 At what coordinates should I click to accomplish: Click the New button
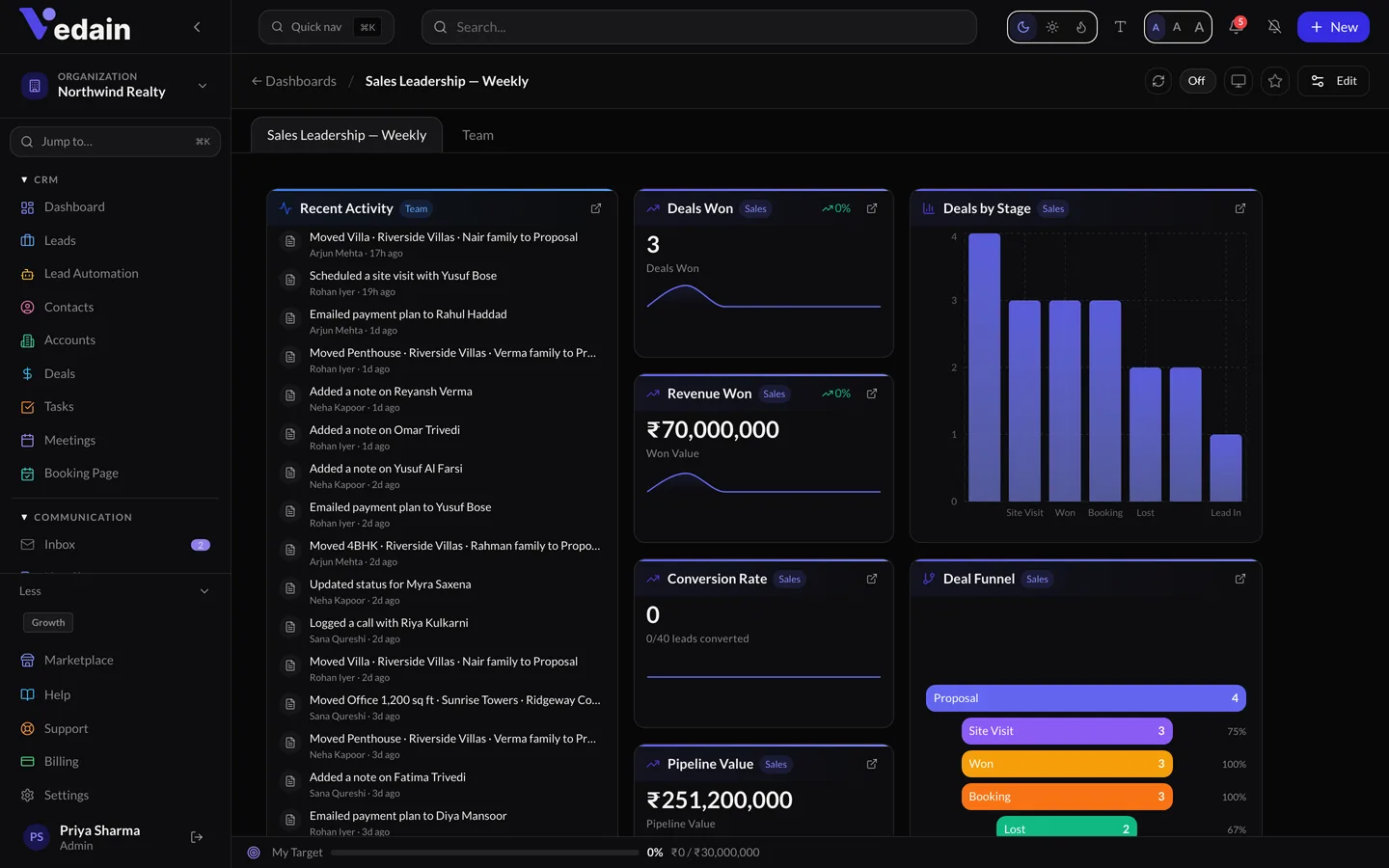point(1333,27)
